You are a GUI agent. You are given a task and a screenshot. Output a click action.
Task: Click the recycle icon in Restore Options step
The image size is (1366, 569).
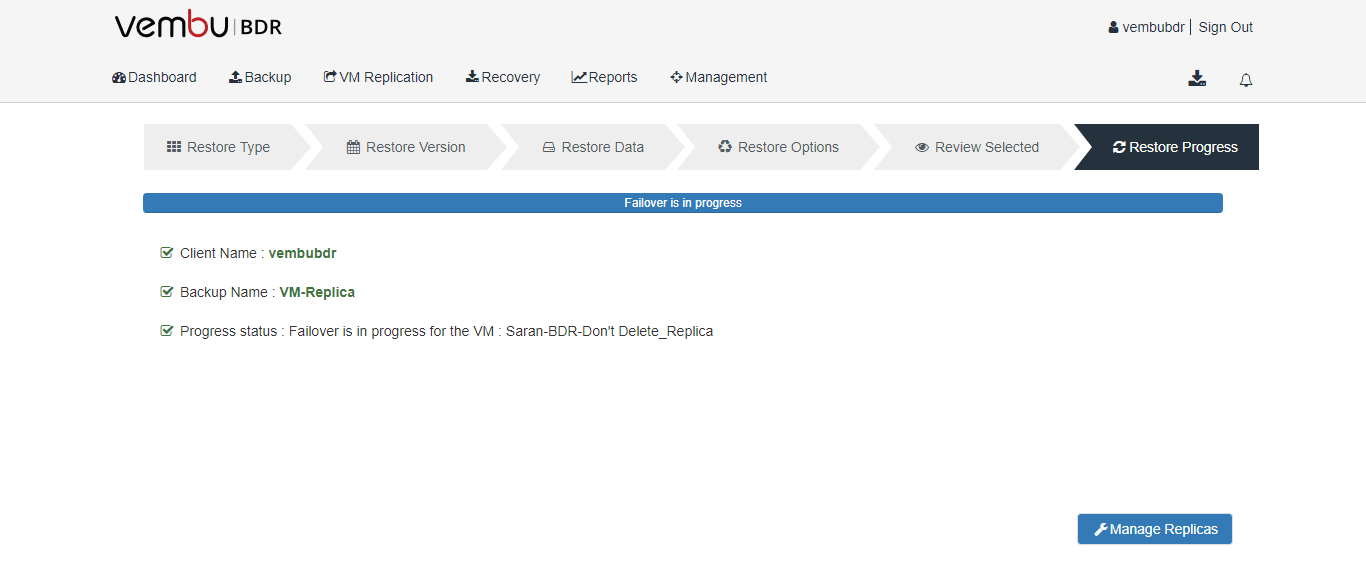[725, 147]
